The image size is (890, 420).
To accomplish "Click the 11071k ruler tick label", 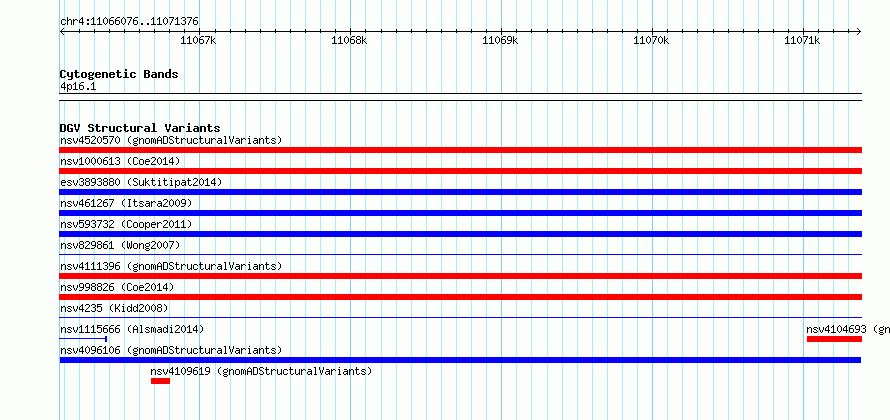I will 802,40.
